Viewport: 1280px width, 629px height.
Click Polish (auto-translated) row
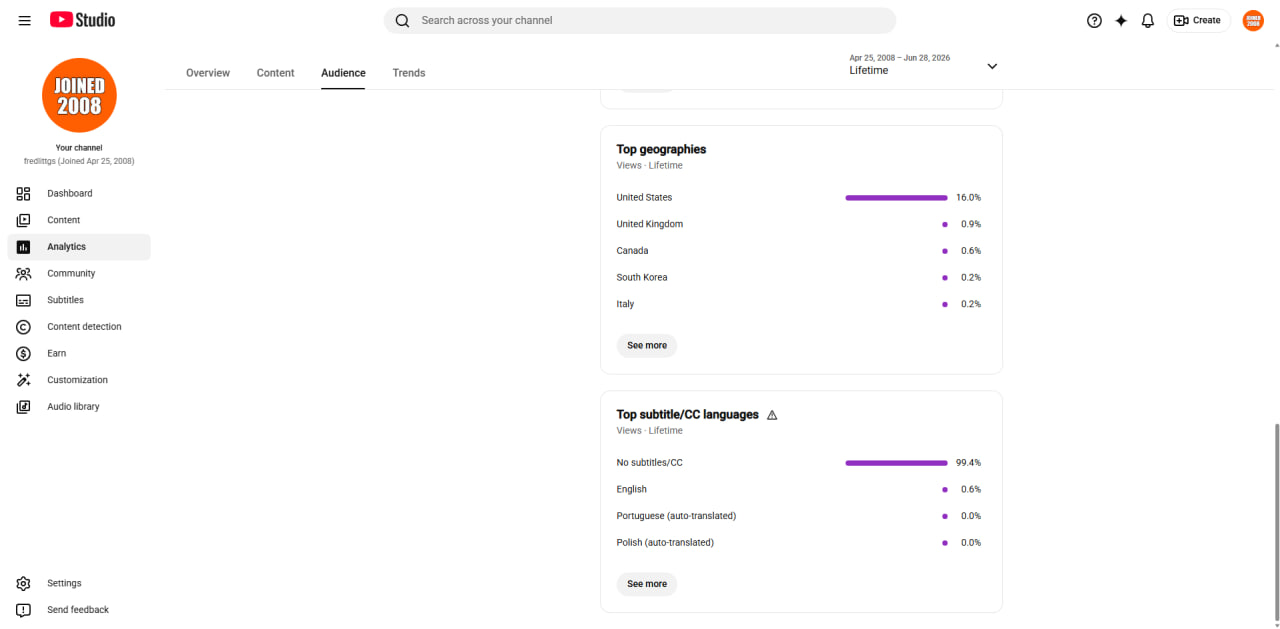click(x=665, y=543)
